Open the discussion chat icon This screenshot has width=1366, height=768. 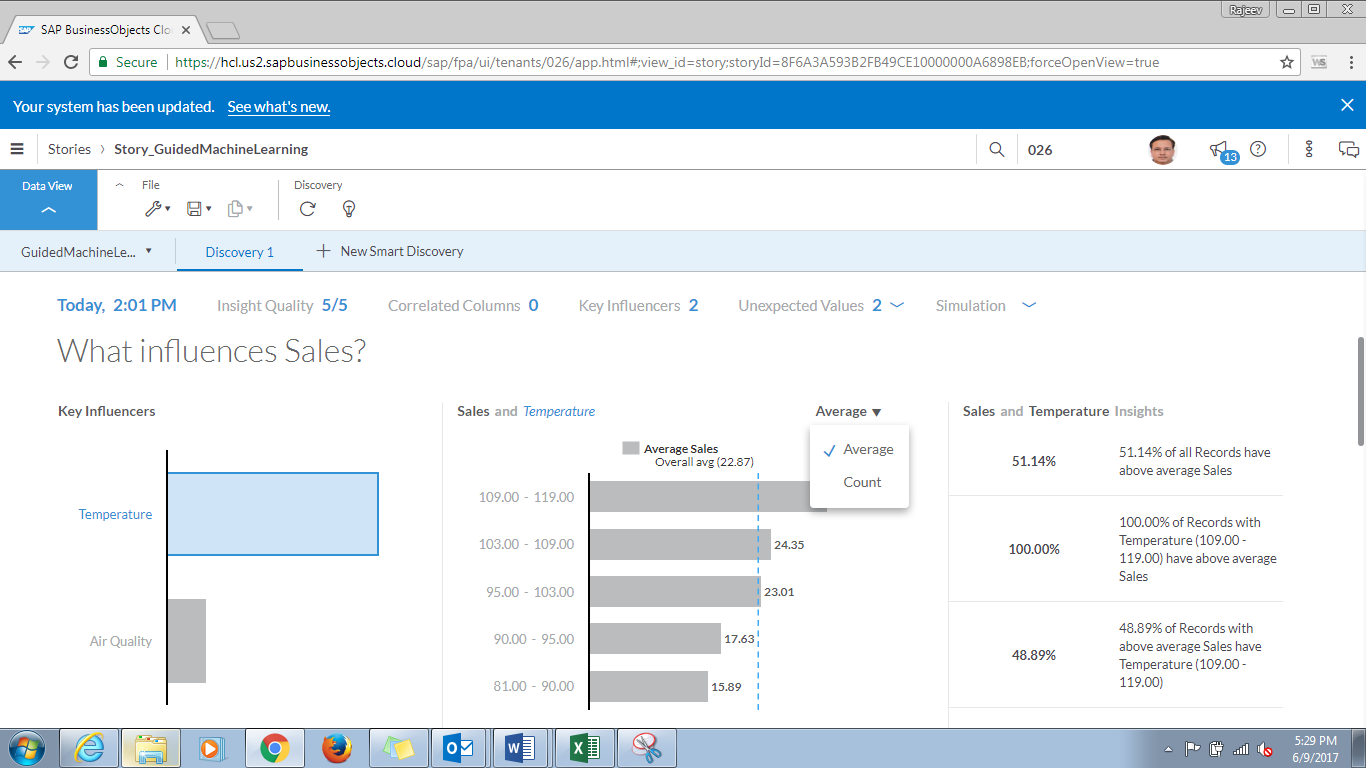[1348, 149]
